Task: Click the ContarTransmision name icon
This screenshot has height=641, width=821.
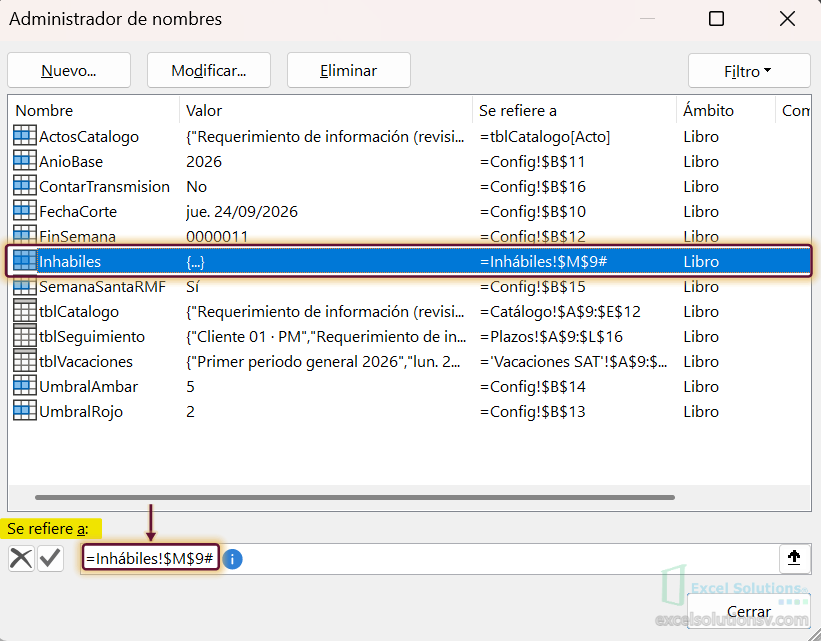Action: [25, 186]
